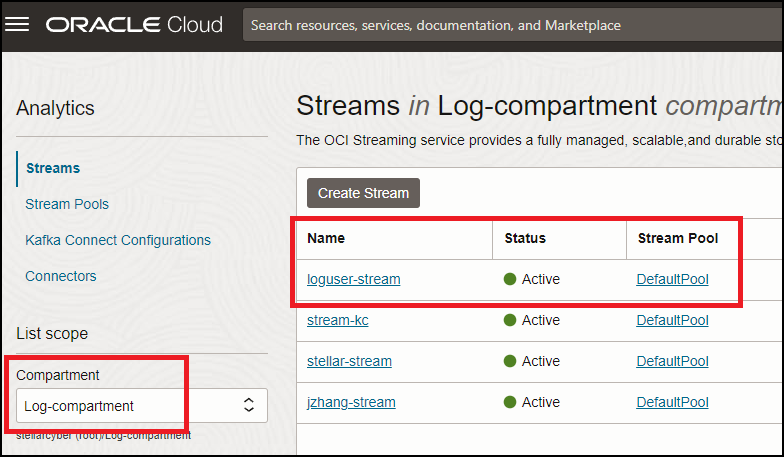The image size is (784, 457).
Task: Click the Name column header
Action: coord(325,238)
